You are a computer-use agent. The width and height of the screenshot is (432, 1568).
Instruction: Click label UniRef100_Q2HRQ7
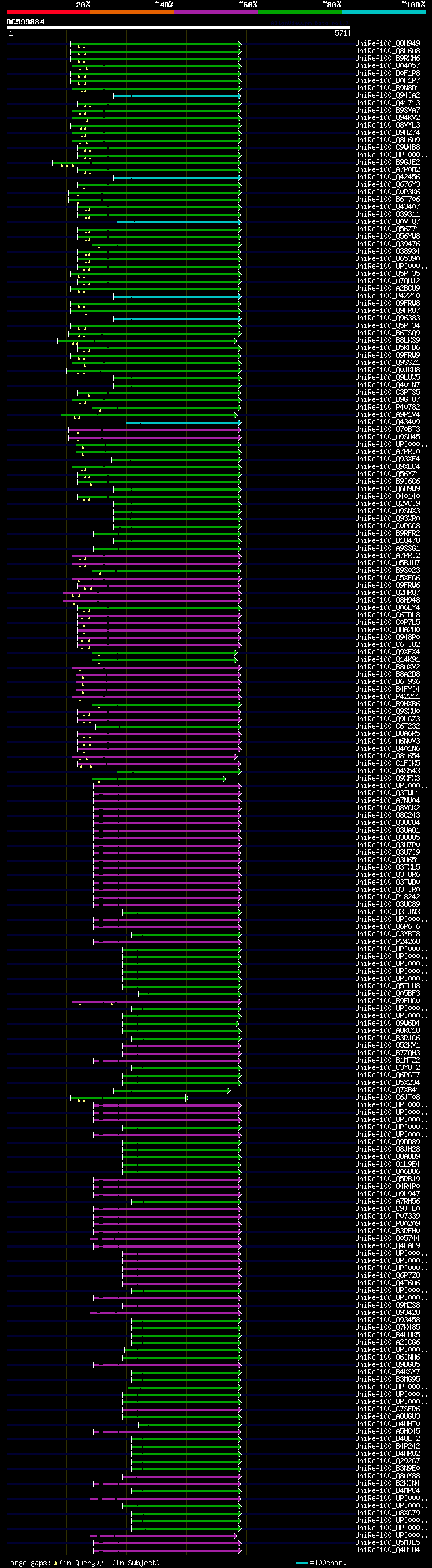(x=387, y=593)
